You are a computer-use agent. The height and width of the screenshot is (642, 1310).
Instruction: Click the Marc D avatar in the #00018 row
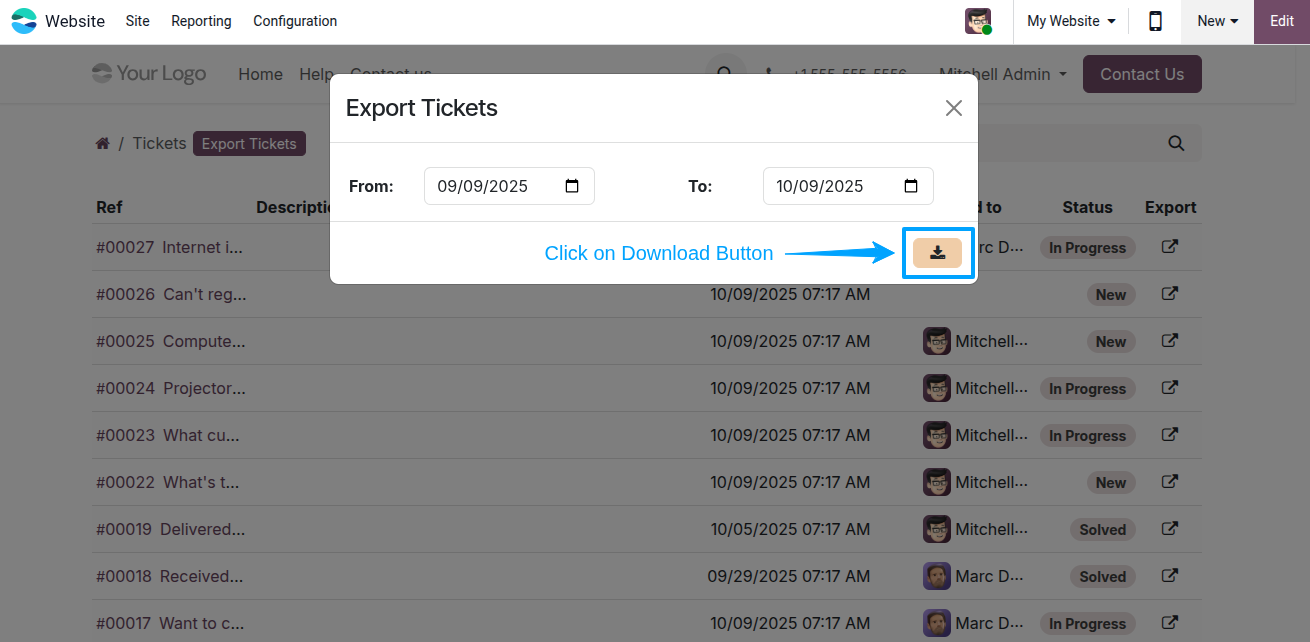pyautogui.click(x=937, y=576)
